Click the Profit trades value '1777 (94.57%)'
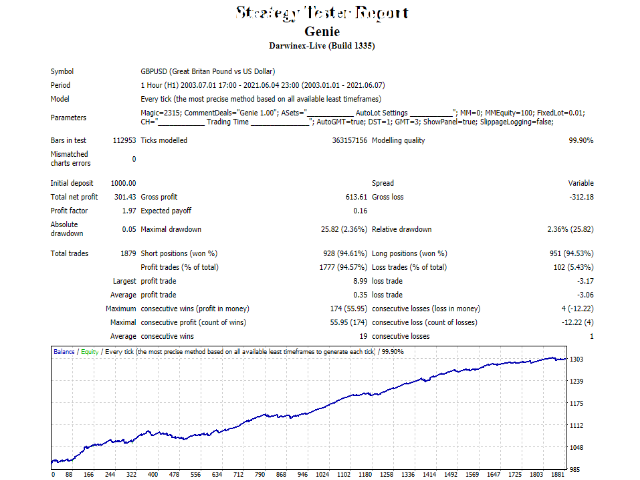 point(343,267)
